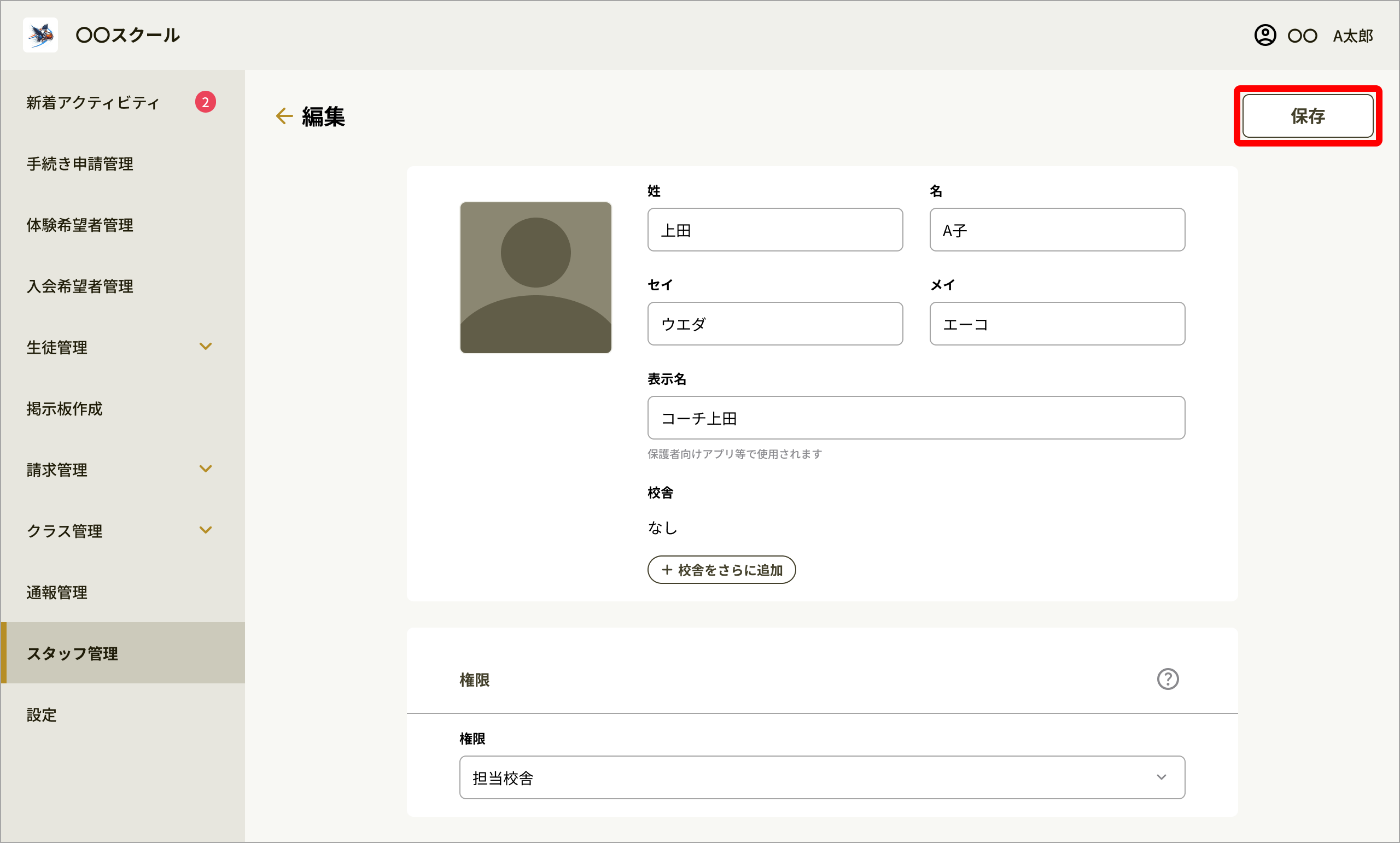The width and height of the screenshot is (1400, 843).
Task: Click the 編集 page heading
Action: coord(323,116)
